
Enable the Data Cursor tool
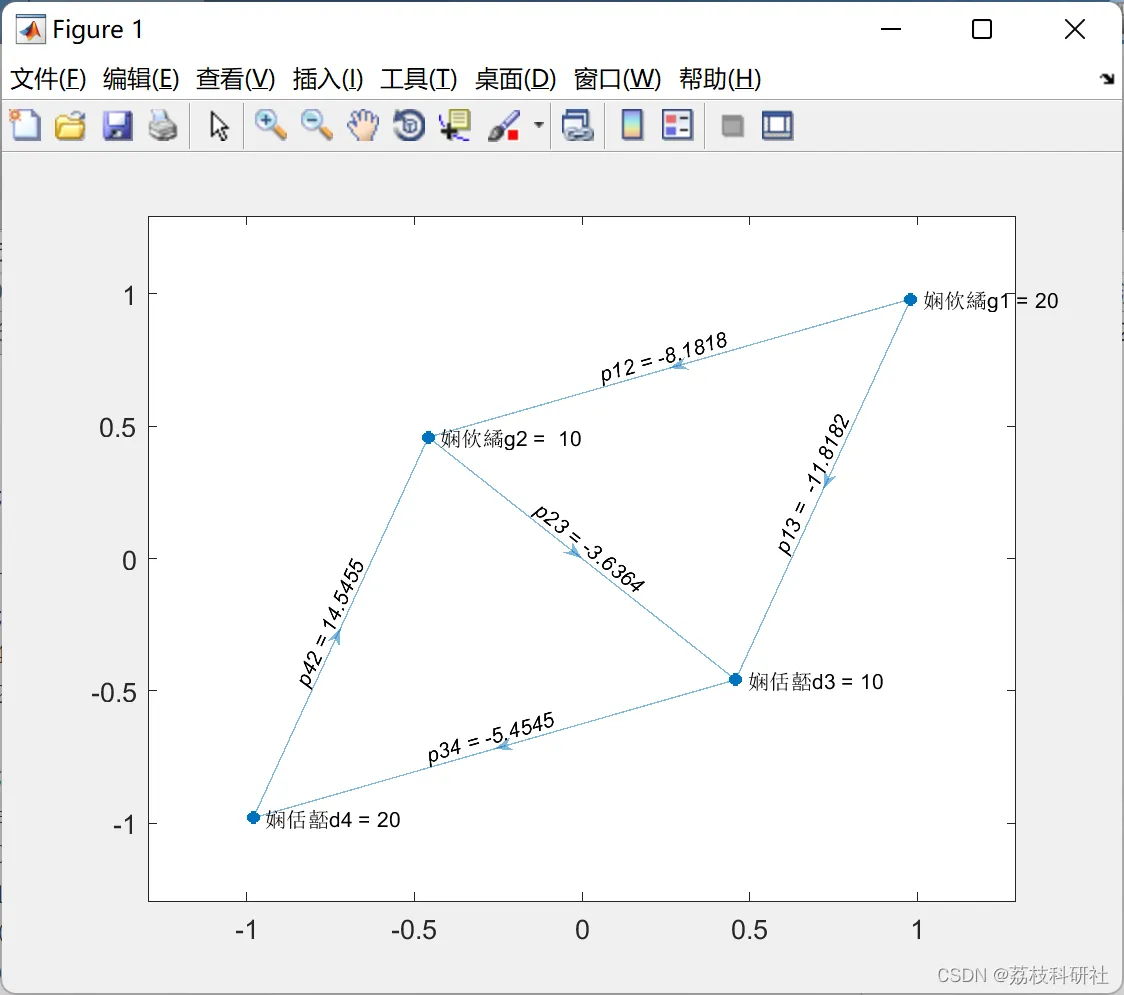[454, 125]
